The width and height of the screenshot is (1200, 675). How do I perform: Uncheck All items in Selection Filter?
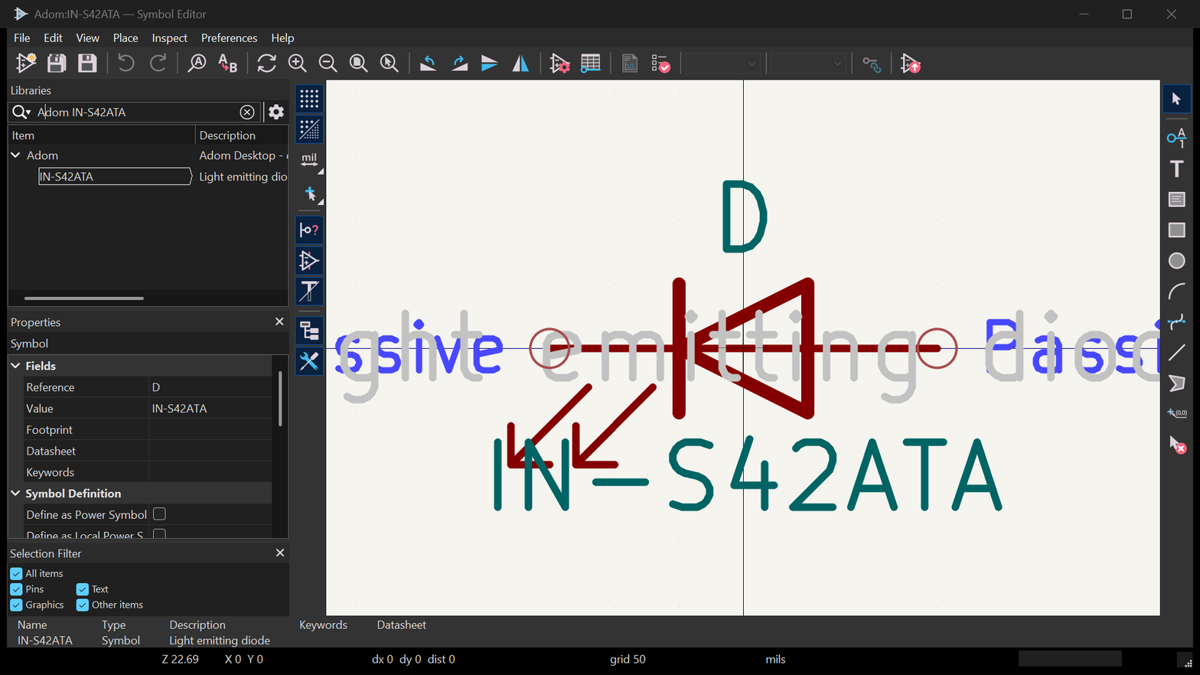point(16,573)
